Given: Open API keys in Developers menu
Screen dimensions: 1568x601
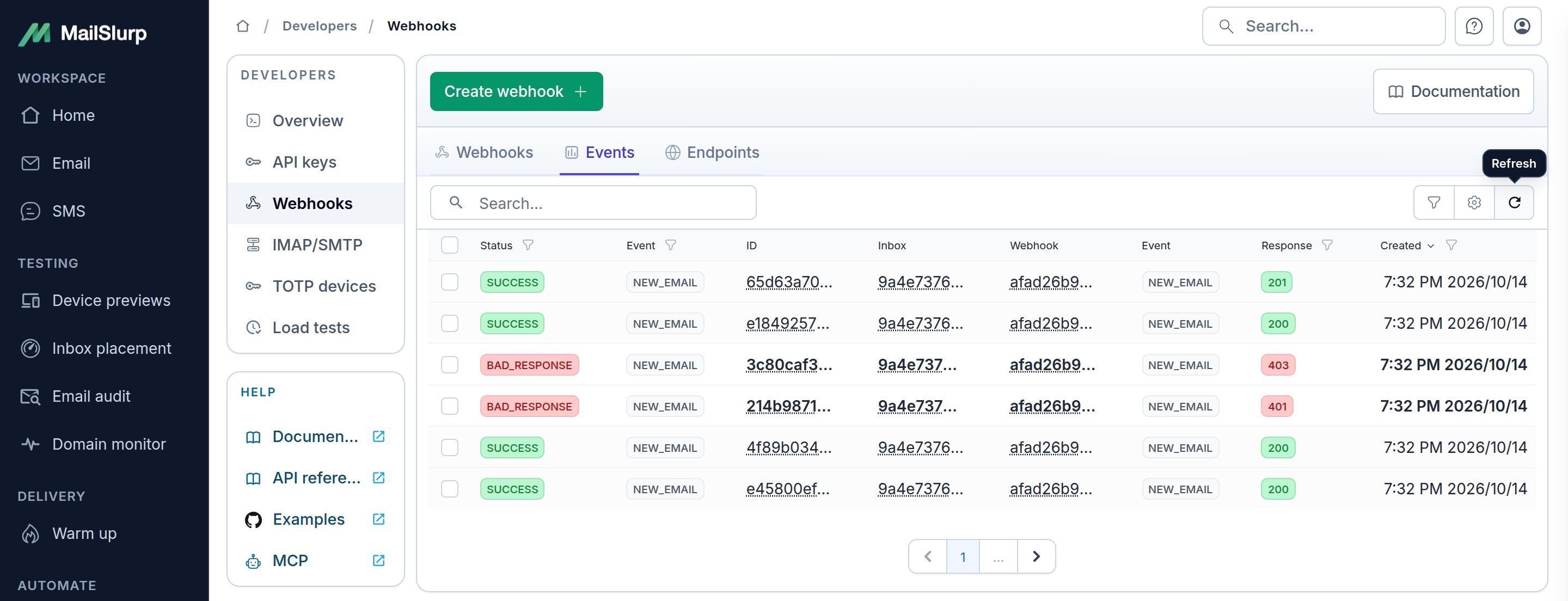Looking at the screenshot, I should 316,162.
